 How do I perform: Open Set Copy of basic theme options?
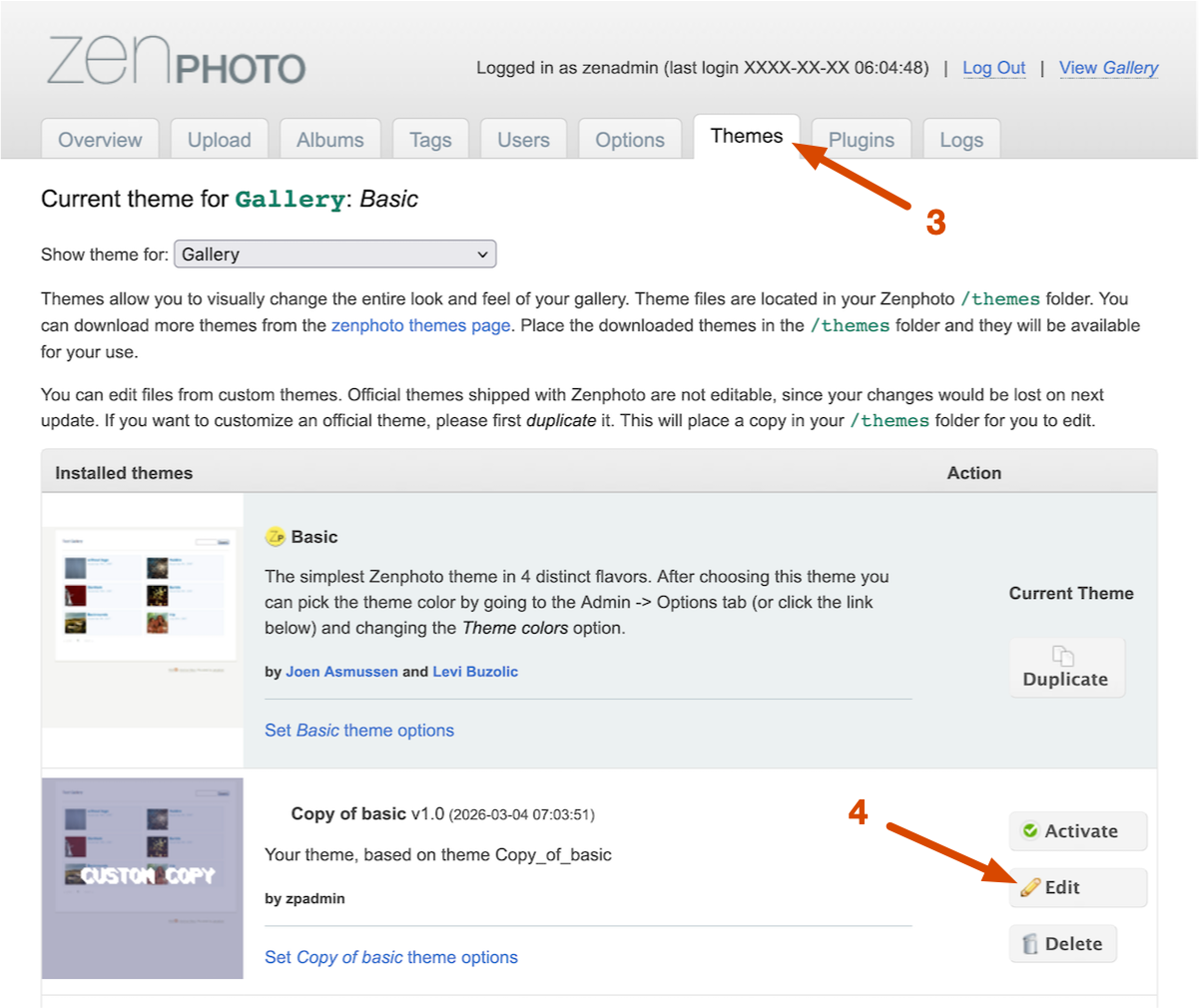[391, 957]
